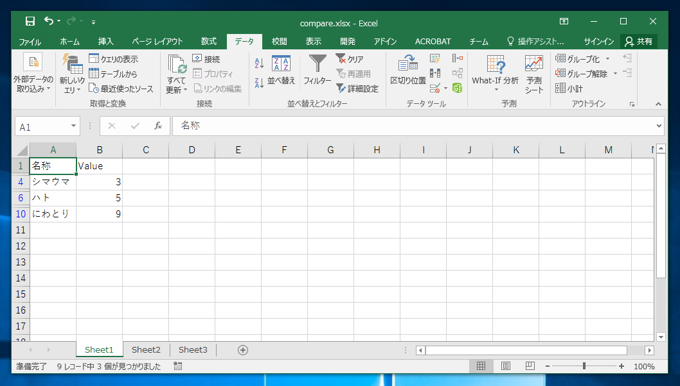Switch to the ホーム ribbon tab
The image size is (680, 386).
(69, 42)
